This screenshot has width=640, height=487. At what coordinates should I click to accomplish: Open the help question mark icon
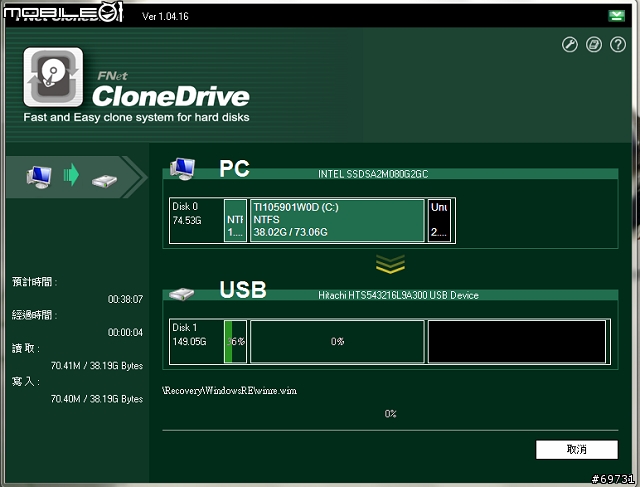point(618,44)
